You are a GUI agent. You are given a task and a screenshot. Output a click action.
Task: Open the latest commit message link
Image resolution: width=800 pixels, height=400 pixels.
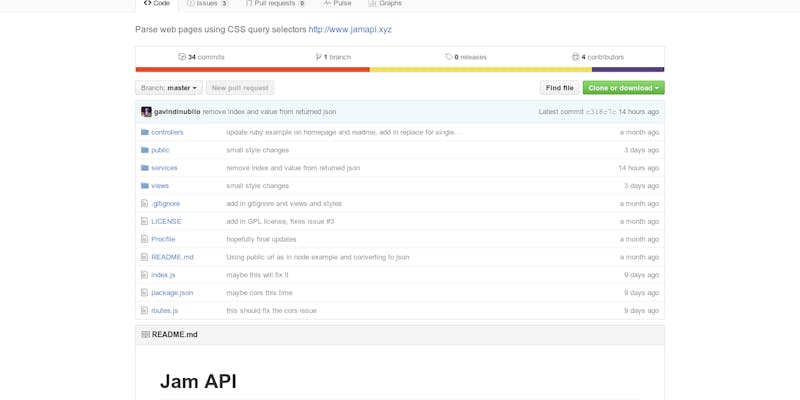click(x=269, y=112)
